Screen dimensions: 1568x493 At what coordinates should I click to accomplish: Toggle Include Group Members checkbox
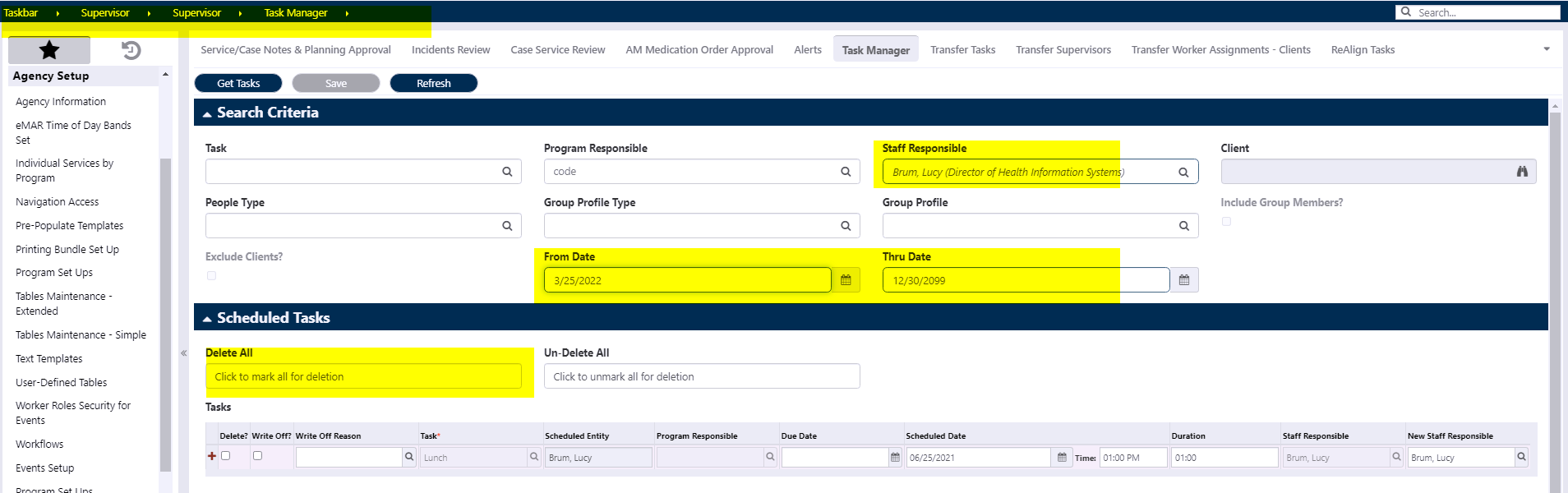[x=1226, y=222]
